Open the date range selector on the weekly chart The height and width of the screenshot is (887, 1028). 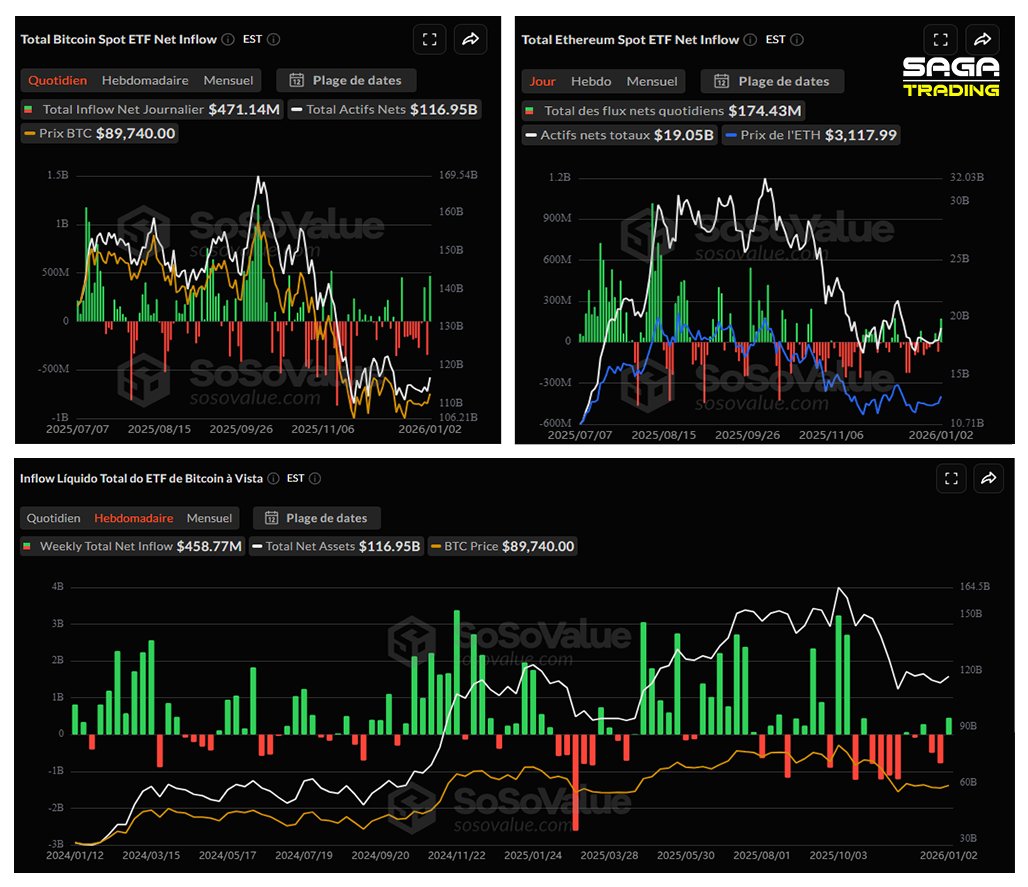click(x=316, y=518)
